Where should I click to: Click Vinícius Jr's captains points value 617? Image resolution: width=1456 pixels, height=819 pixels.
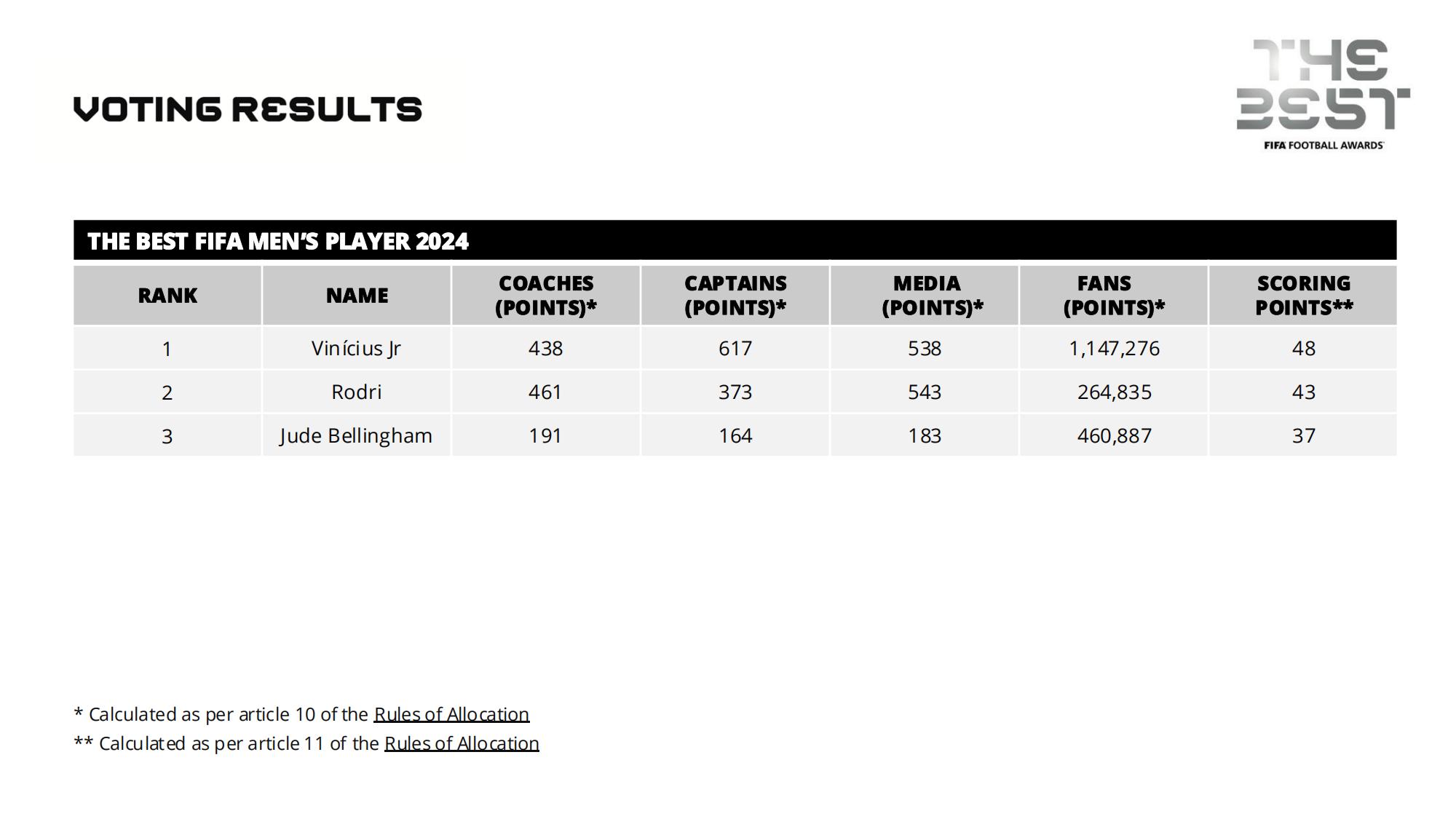tap(735, 349)
